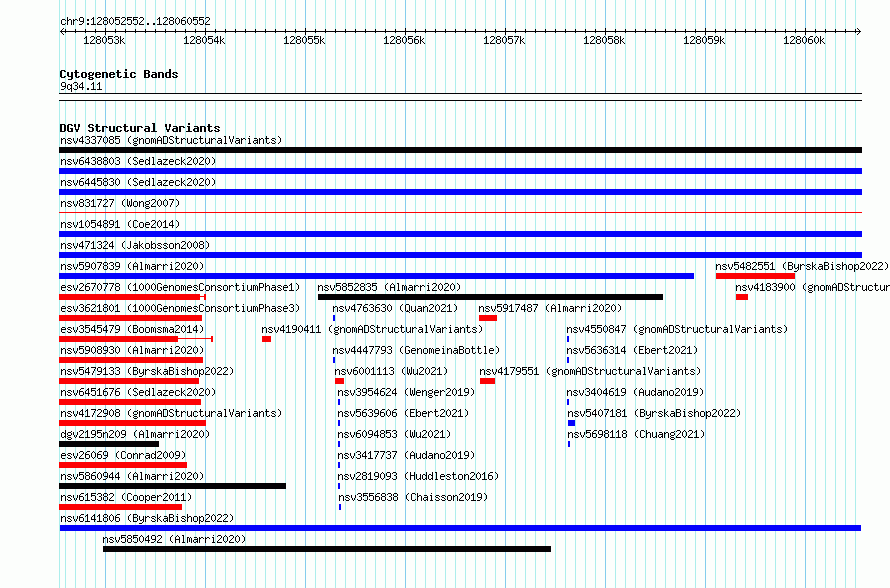Click nsv5698118 (Chuang2021) label
The height and width of the screenshot is (588, 890).
click(x=636, y=434)
